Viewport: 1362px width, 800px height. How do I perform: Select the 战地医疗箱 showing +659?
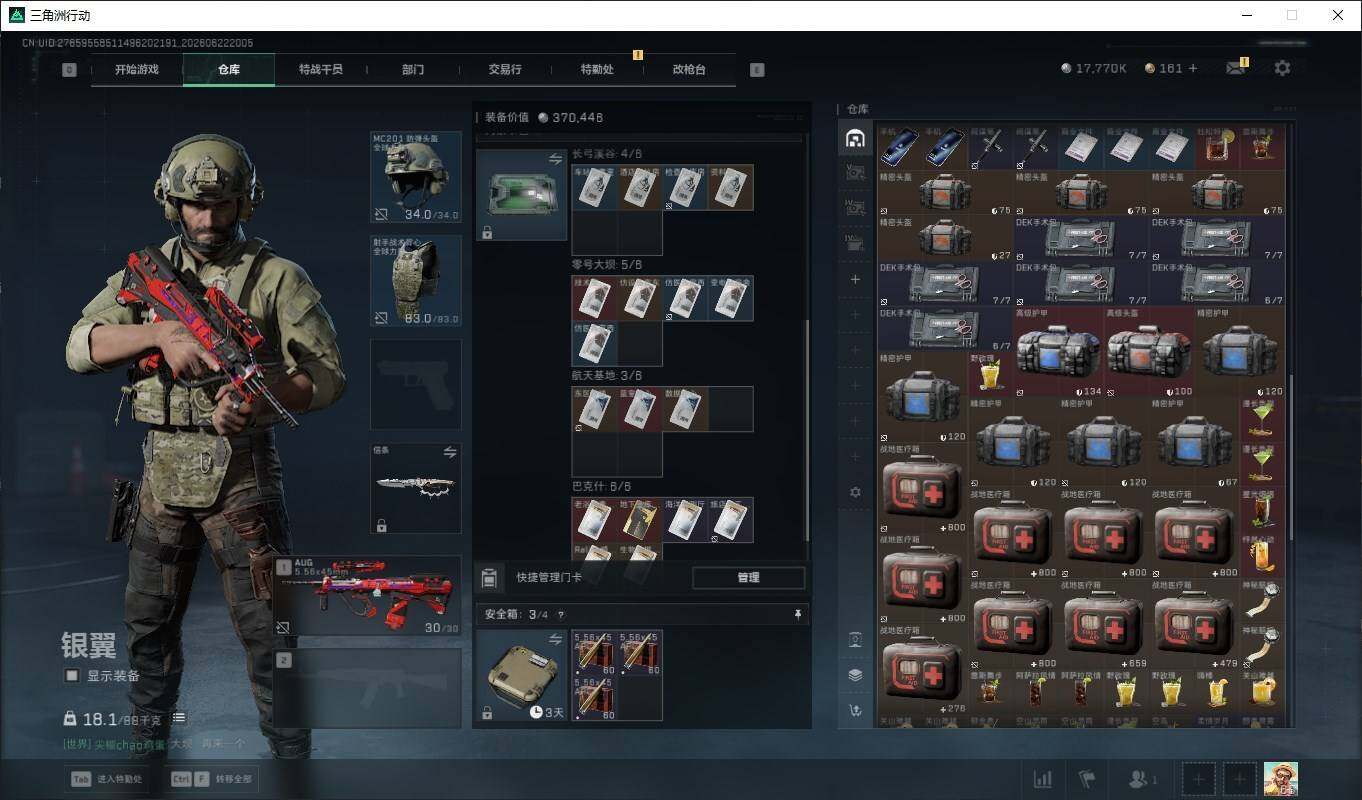1104,626
